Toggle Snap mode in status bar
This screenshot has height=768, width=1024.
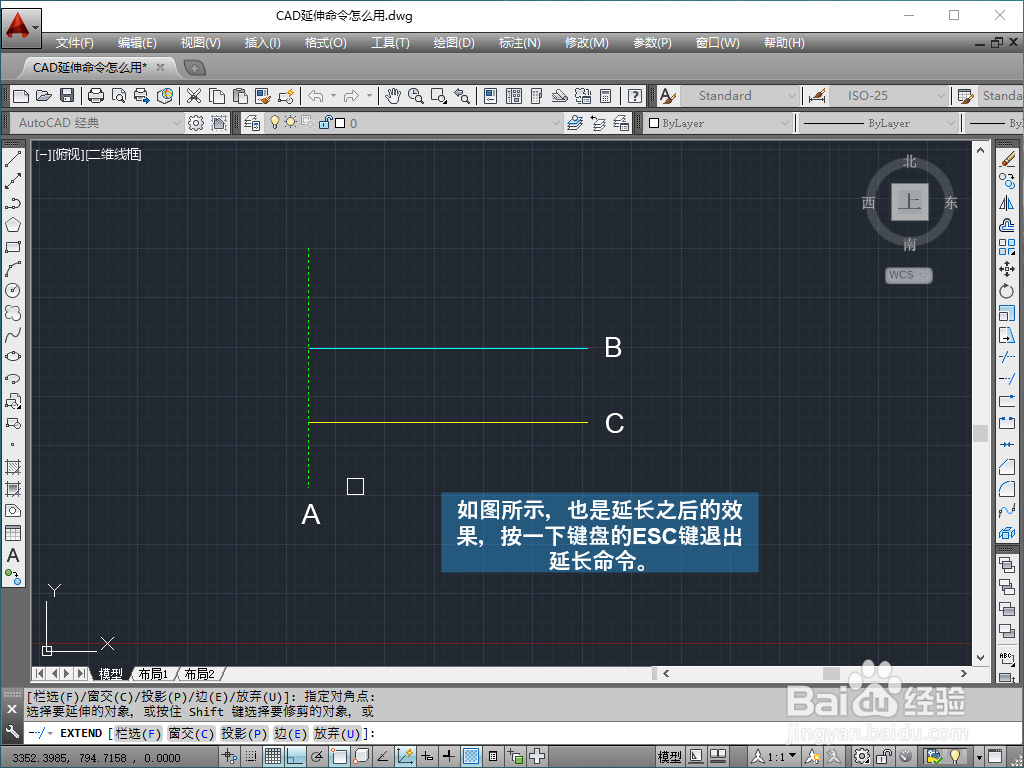coord(251,756)
